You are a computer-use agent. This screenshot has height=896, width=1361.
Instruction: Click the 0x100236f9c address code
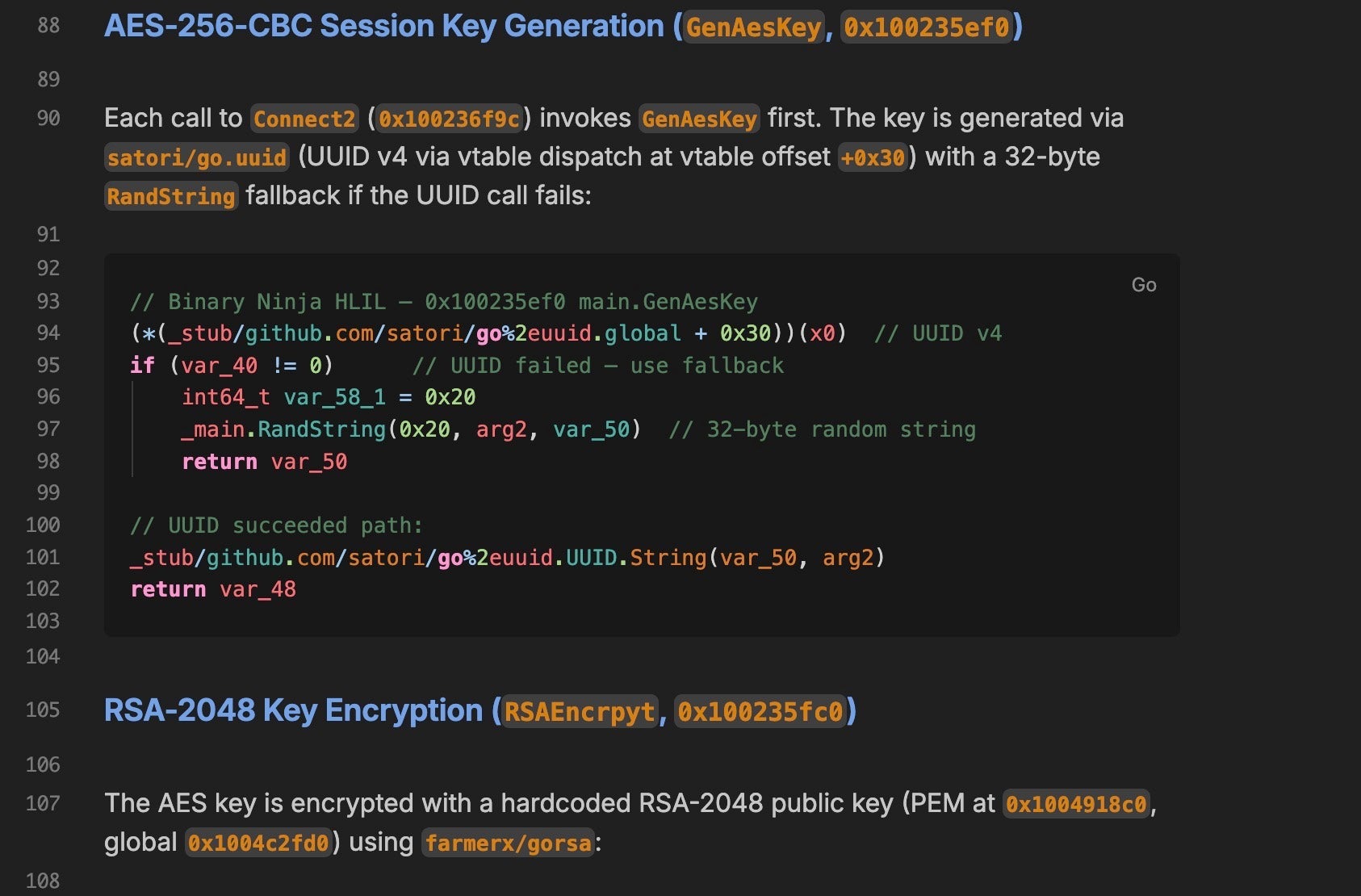(x=449, y=119)
